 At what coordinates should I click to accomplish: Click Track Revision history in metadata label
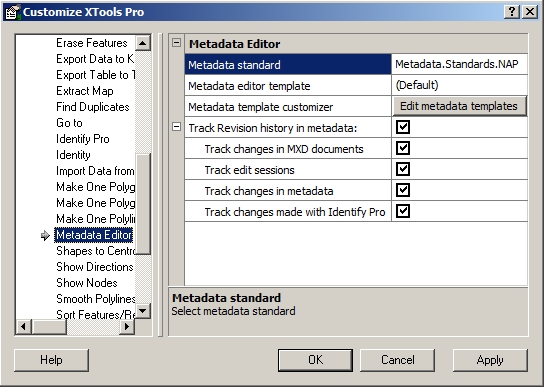click(x=273, y=128)
